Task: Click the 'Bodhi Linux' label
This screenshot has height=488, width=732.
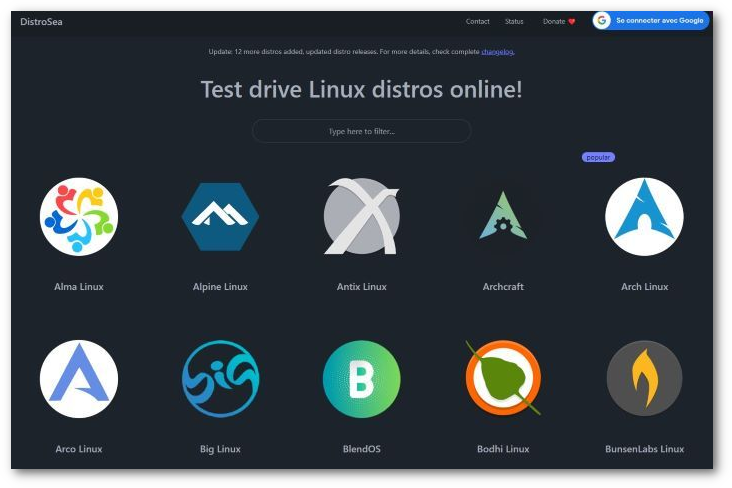Action: [x=503, y=449]
